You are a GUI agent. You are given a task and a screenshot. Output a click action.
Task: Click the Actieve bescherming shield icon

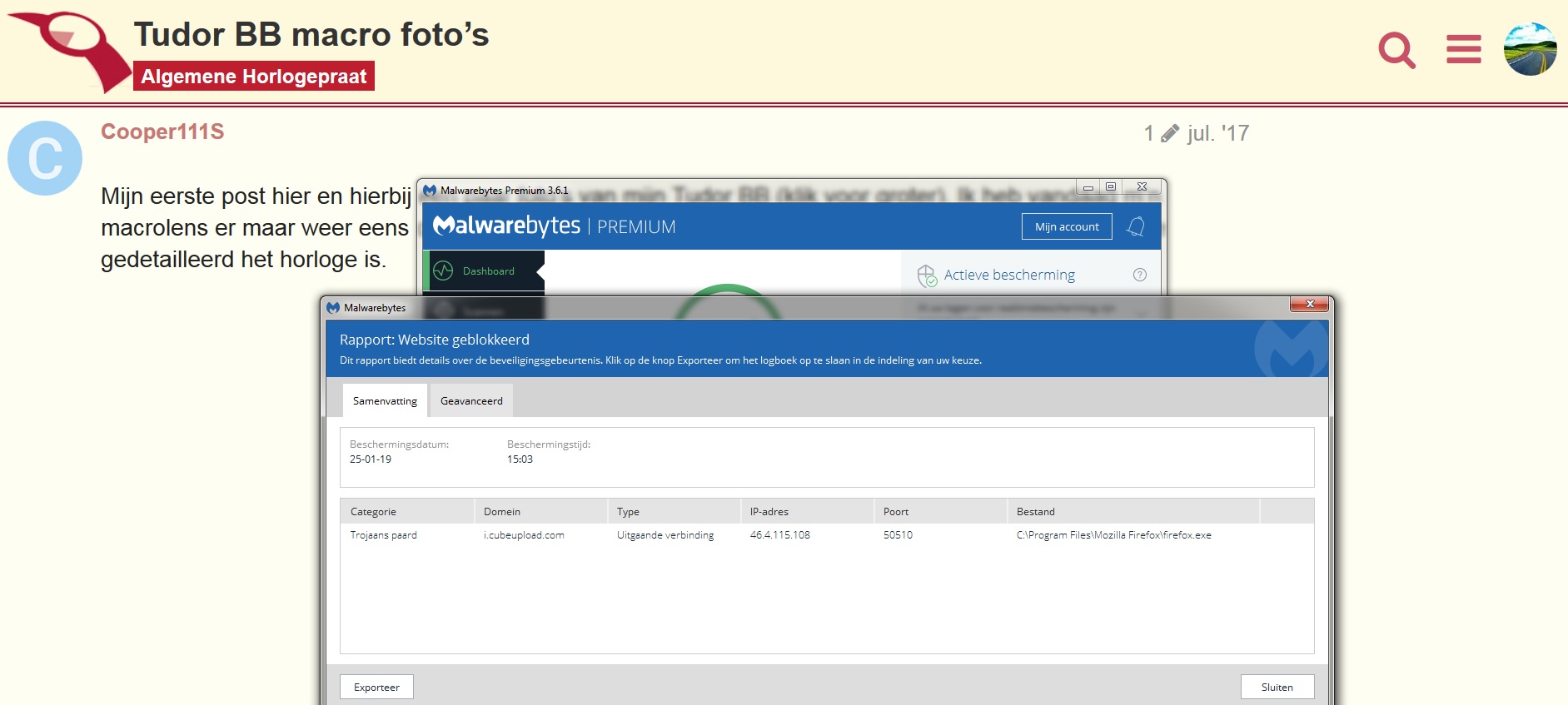[x=927, y=275]
